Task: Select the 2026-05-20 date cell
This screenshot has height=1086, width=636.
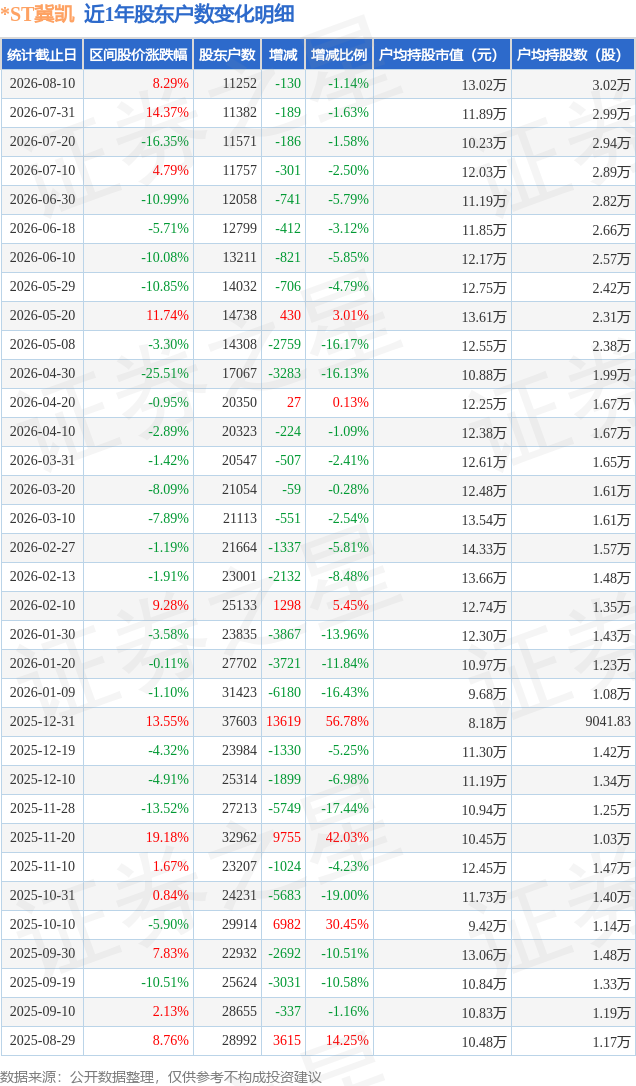Action: (x=42, y=315)
